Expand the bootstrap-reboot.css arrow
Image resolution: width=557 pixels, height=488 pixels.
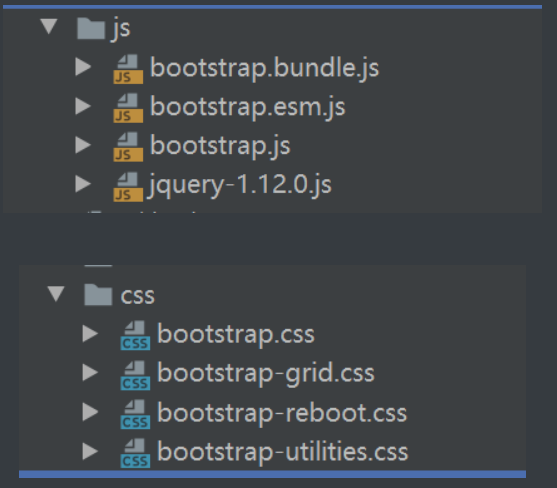click(x=90, y=412)
